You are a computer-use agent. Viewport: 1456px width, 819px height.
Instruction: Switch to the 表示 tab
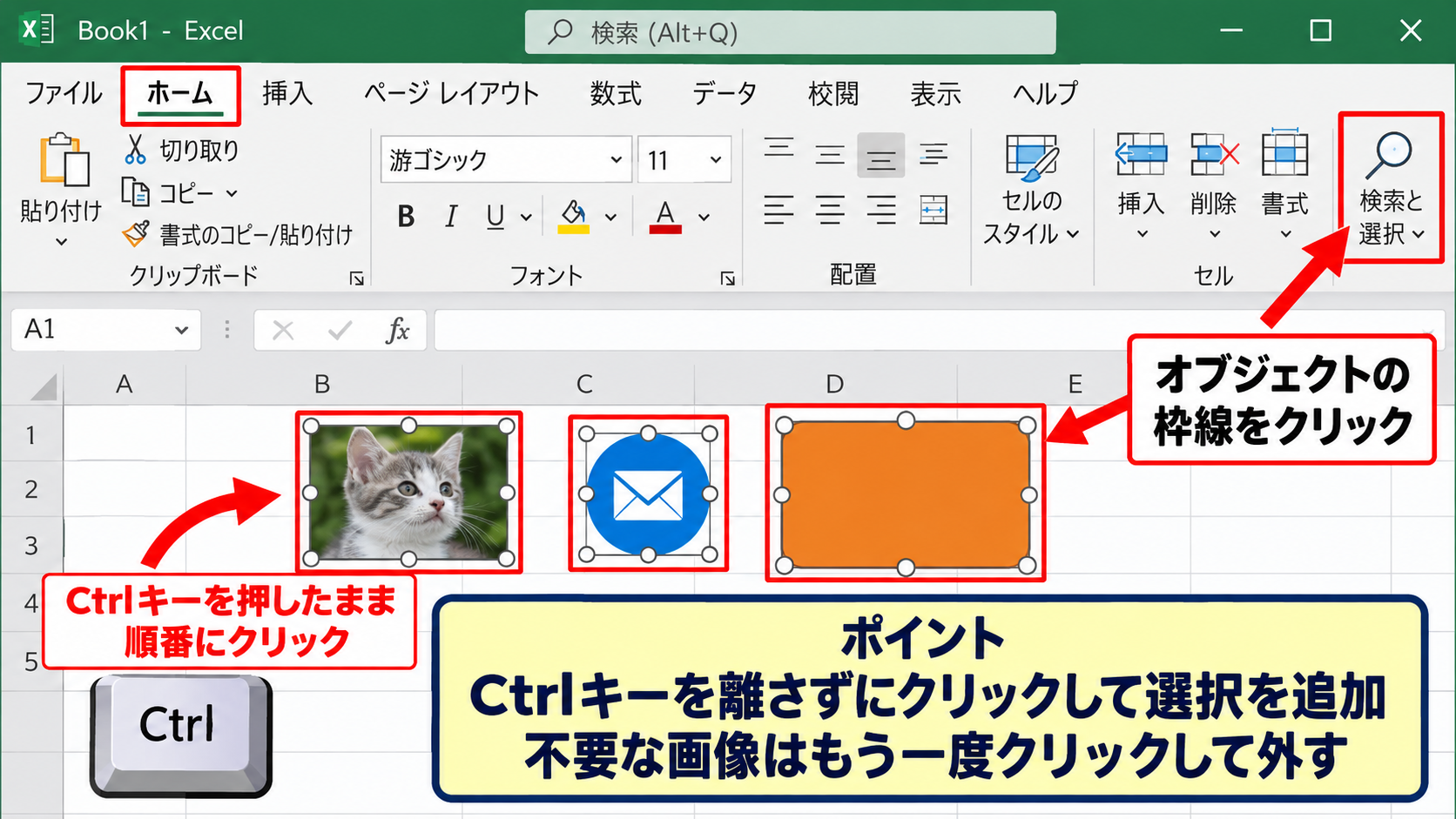[935, 92]
